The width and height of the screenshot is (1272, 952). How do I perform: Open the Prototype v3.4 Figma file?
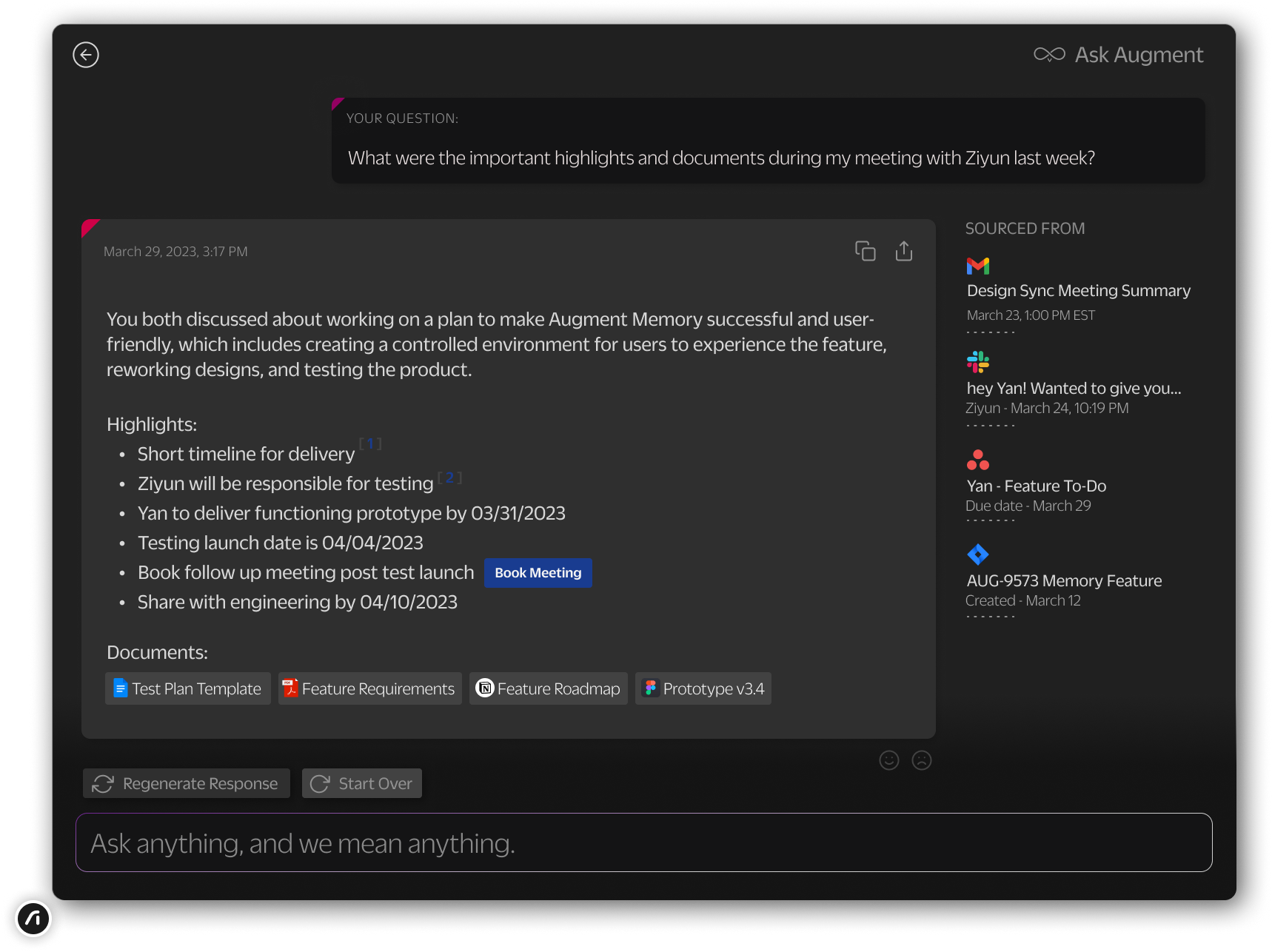pyautogui.click(x=703, y=688)
